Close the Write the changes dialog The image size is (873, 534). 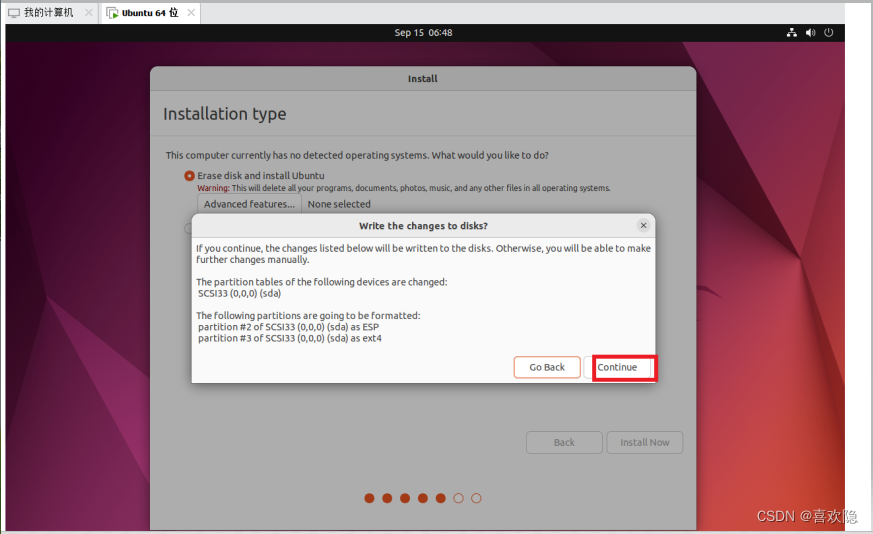[643, 226]
